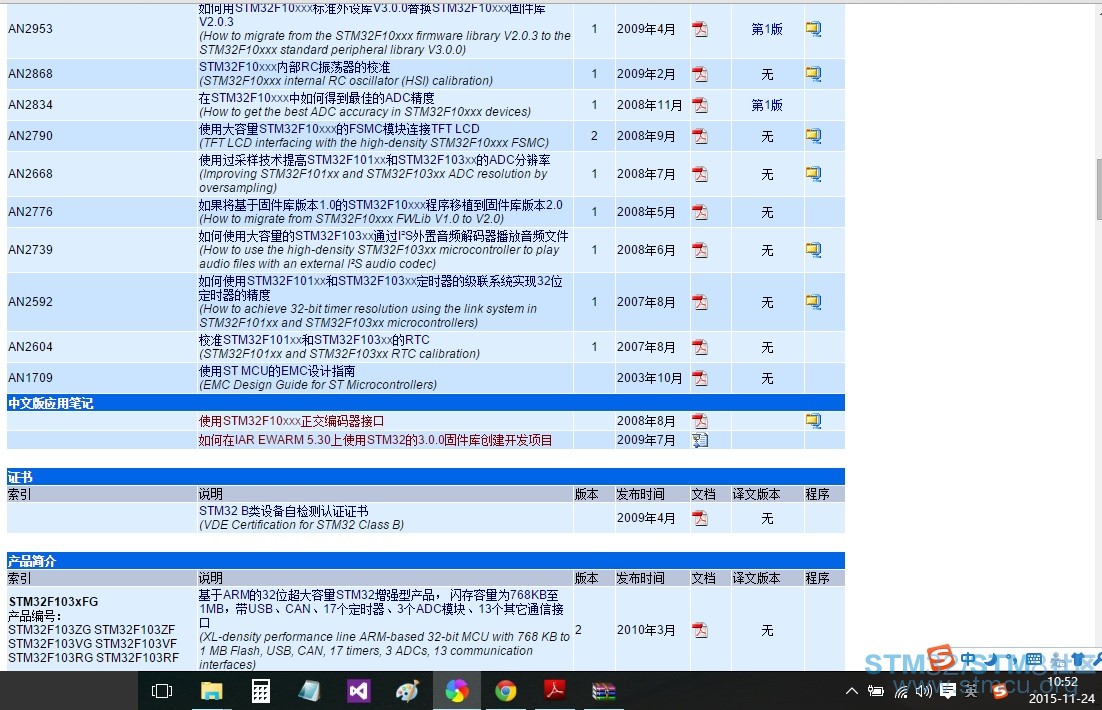Image resolution: width=1102 pixels, height=710 pixels.
Task: Open the 32-bit timer resolution note link
Action: (x=380, y=288)
